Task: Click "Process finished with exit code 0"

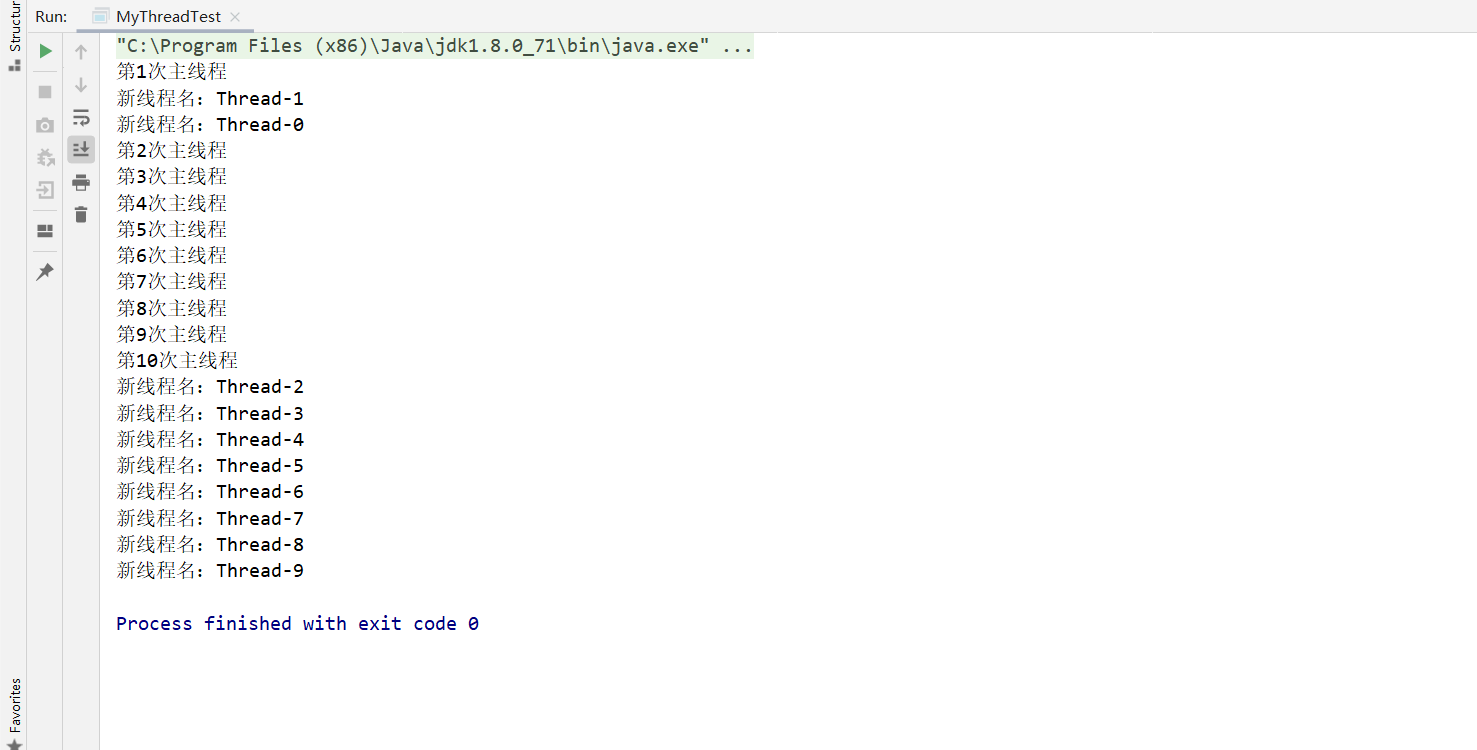Action: [297, 623]
